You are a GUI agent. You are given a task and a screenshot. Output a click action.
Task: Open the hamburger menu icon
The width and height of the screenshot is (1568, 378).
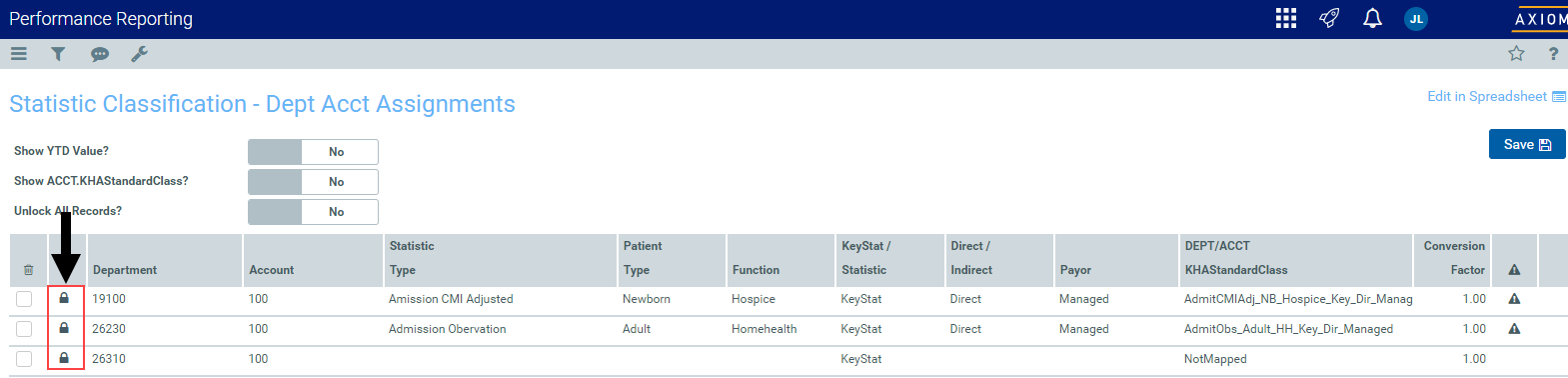[x=18, y=54]
